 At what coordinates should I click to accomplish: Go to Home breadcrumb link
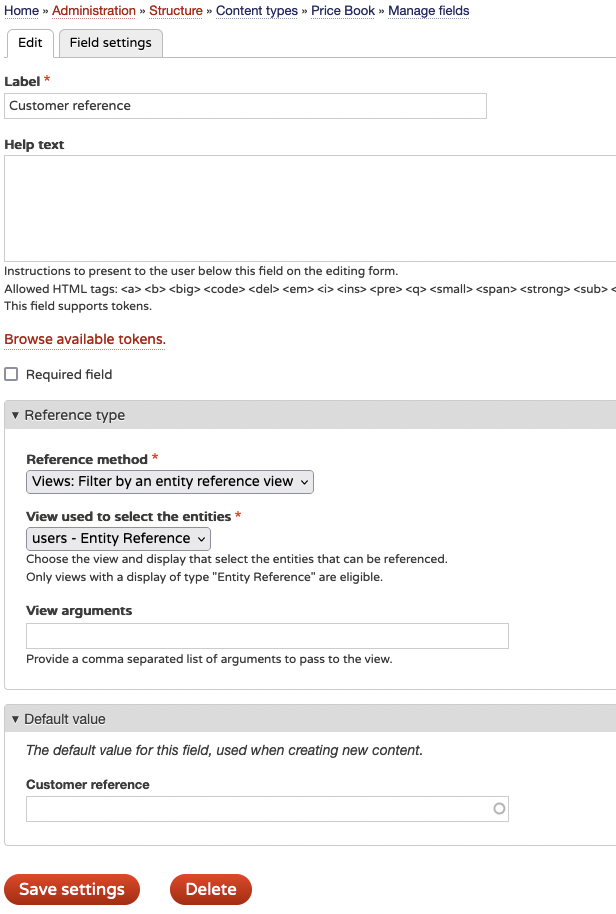click(21, 10)
